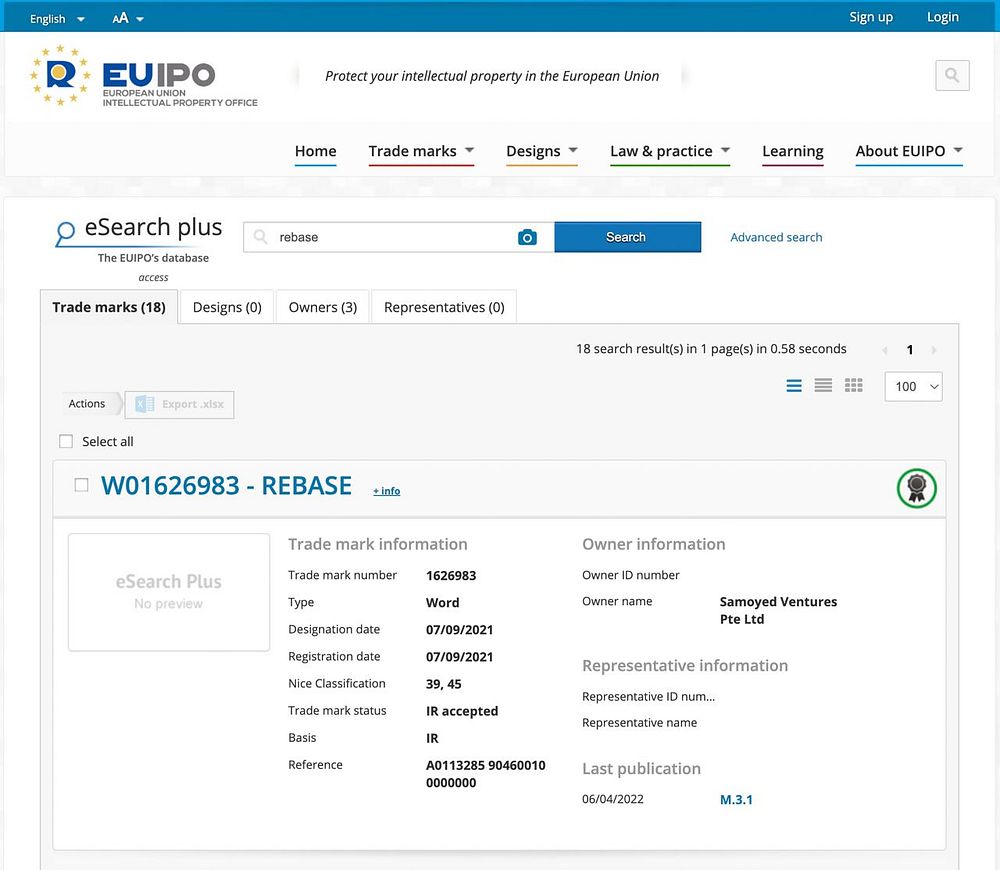Expand the Designs menu
Image resolution: width=1000 pixels, height=870 pixels.
(541, 151)
